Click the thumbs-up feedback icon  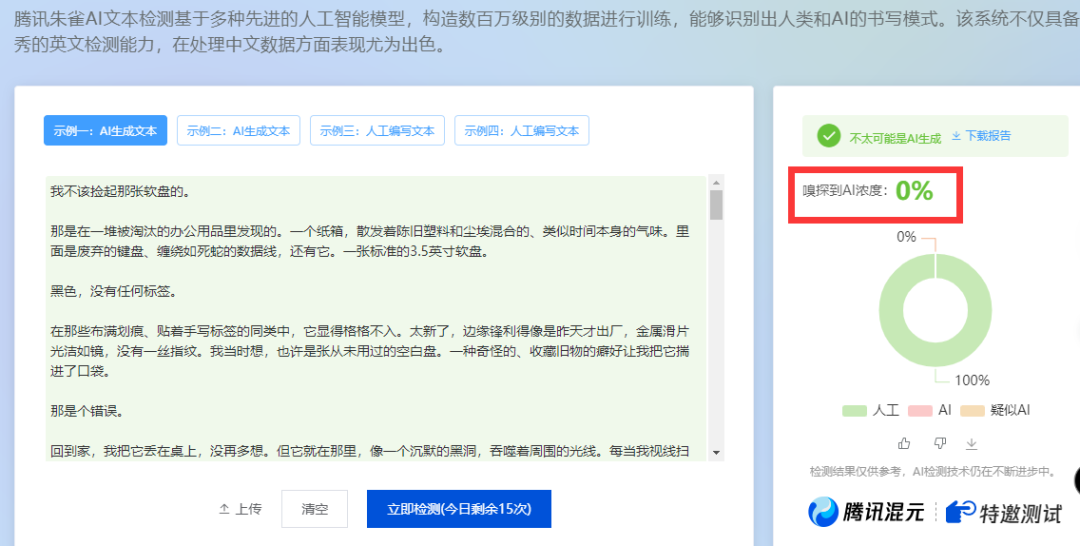coord(904,443)
